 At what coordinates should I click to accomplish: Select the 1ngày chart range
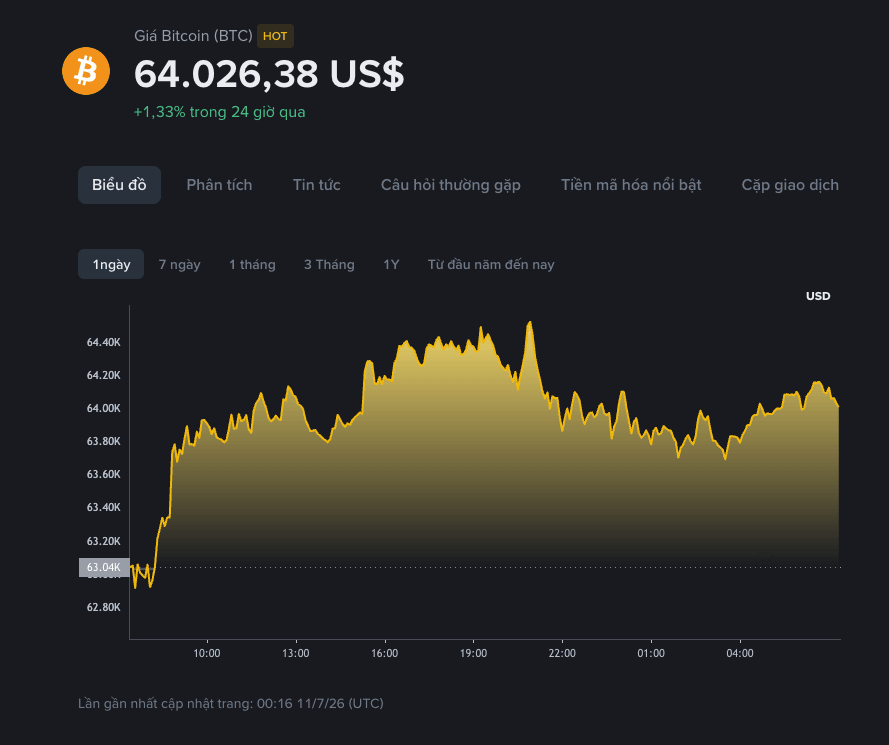(x=111, y=264)
